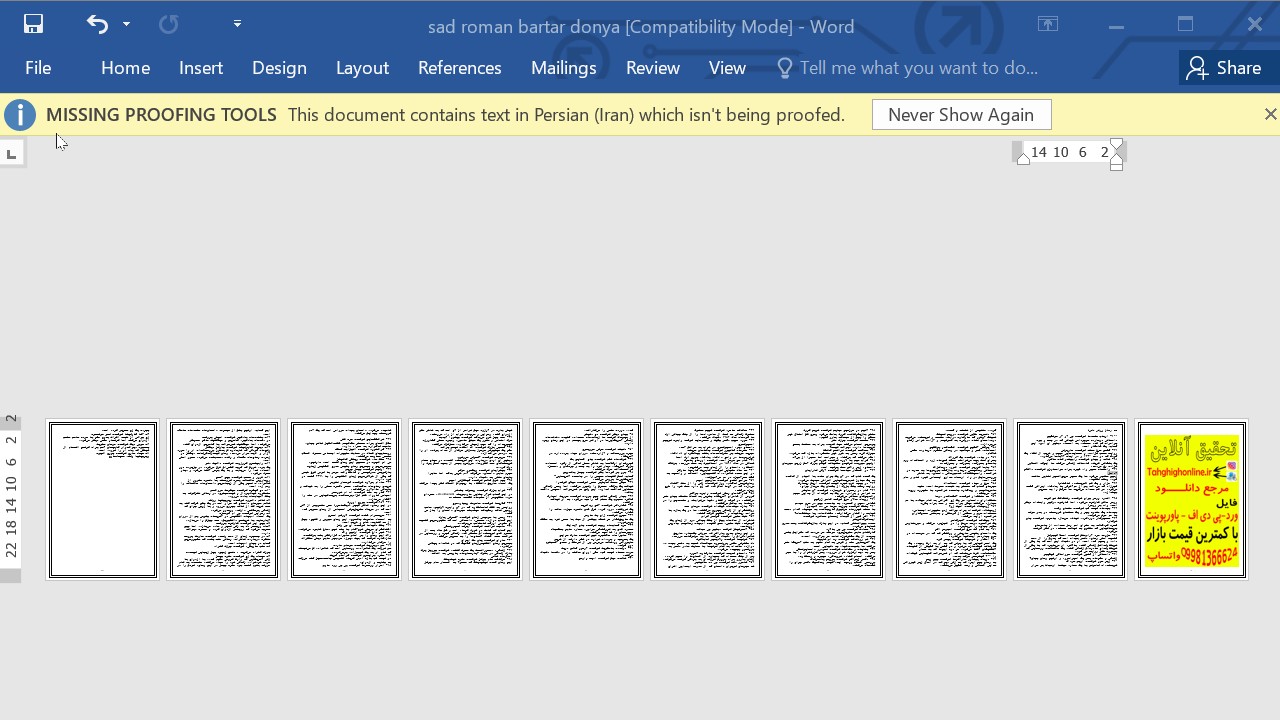Click the Save icon in the title bar
The width and height of the screenshot is (1280, 720).
[x=33, y=24]
